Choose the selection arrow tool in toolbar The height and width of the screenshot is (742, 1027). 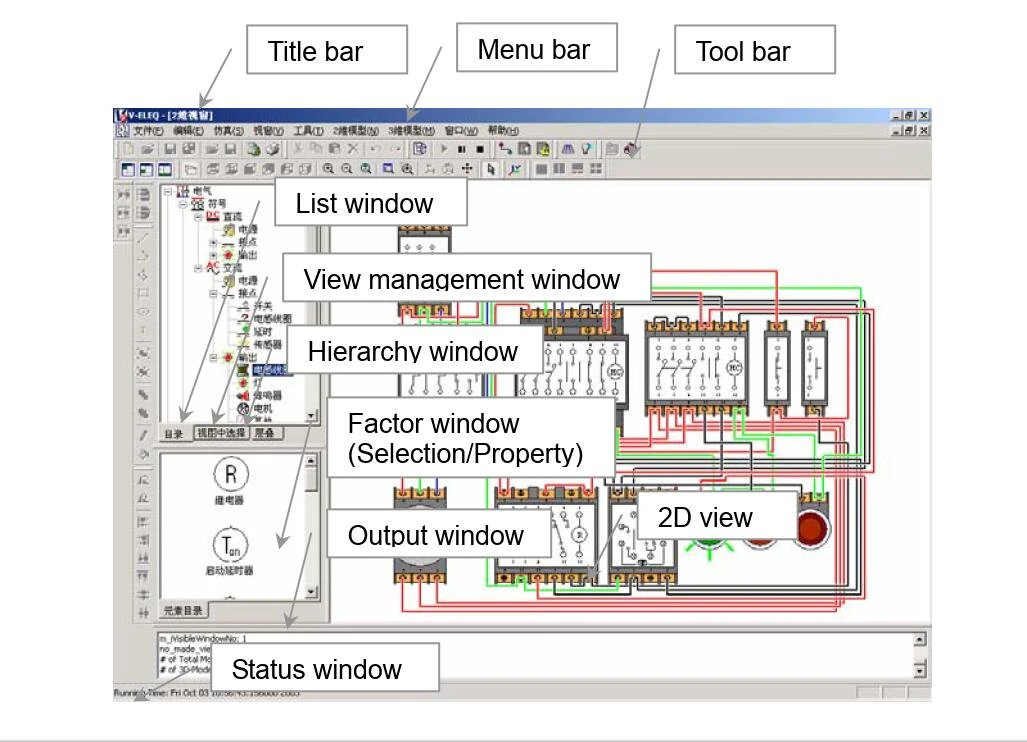[x=489, y=170]
